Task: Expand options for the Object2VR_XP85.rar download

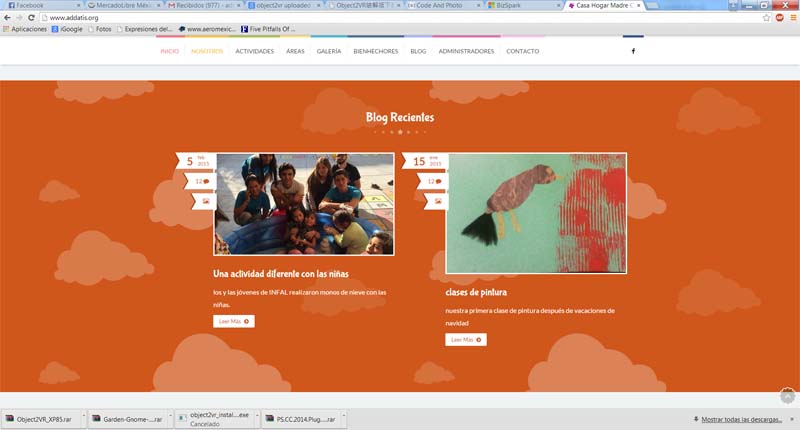Action: tap(81, 419)
